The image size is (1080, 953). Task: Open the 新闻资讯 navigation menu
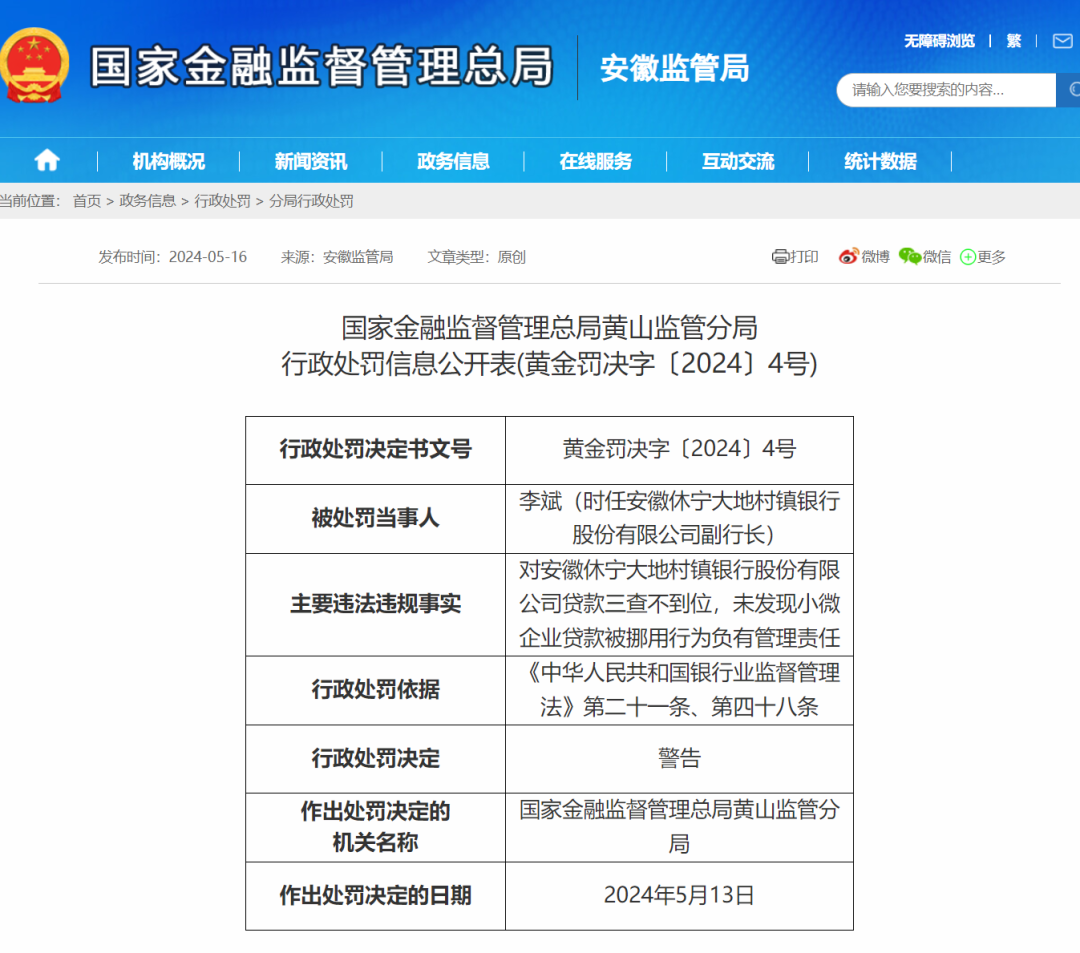click(x=311, y=161)
